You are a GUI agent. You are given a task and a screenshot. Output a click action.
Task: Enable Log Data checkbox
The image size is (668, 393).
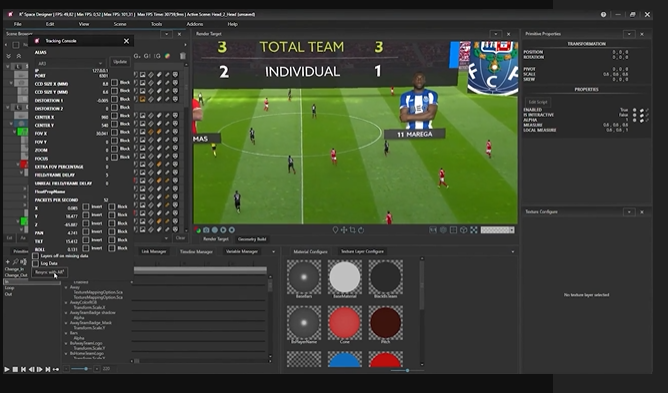(x=35, y=263)
